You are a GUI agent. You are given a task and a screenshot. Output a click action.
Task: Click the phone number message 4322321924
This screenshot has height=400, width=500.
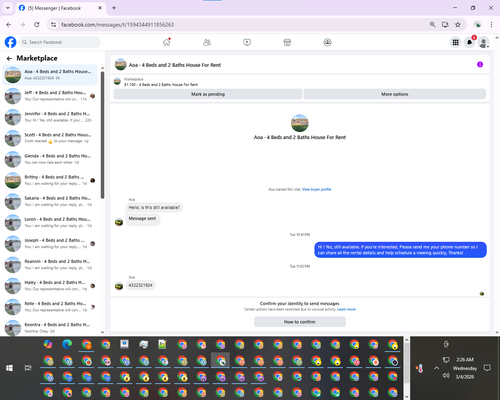pos(140,285)
